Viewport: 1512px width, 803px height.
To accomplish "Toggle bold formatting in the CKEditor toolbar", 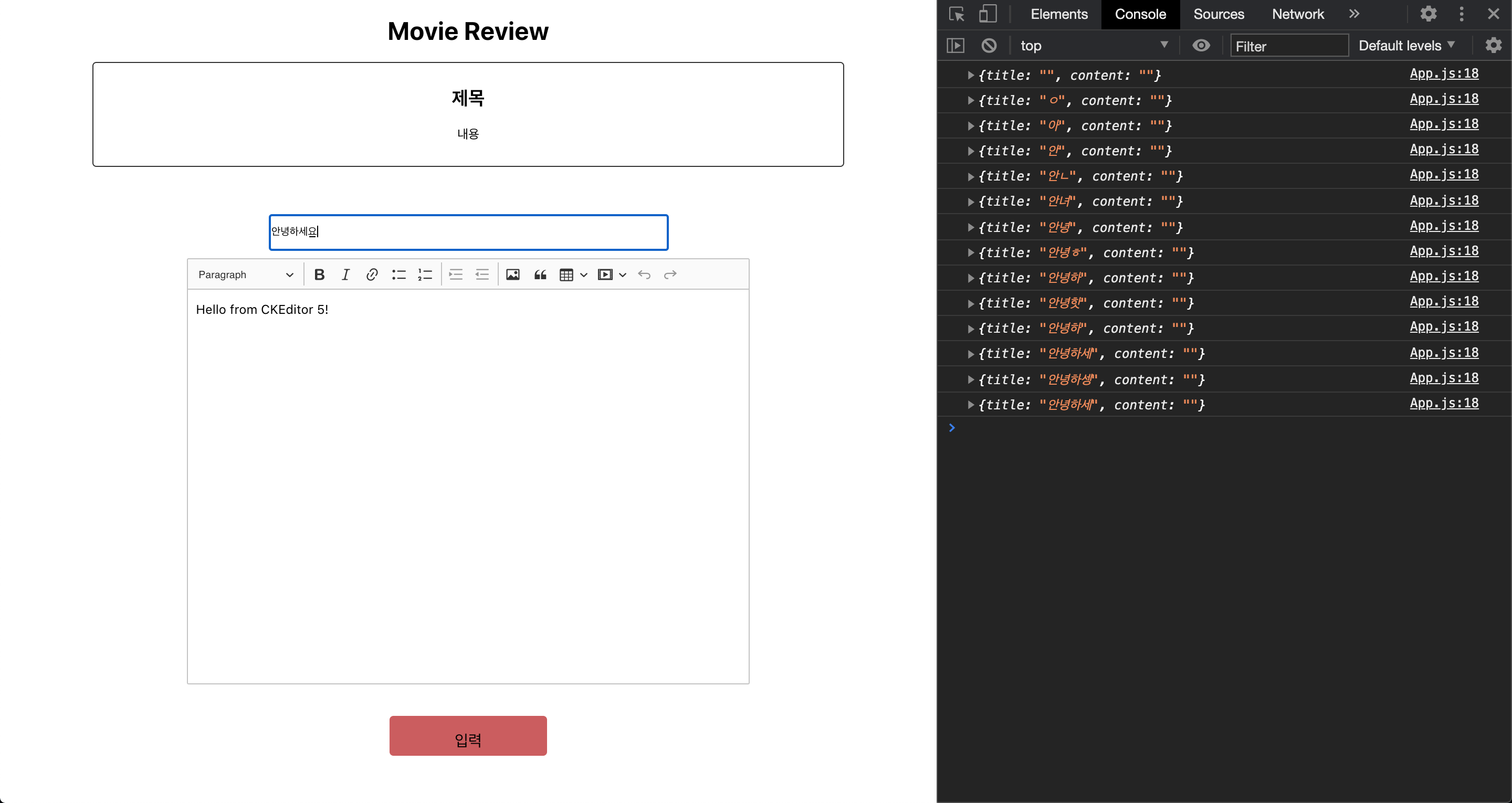I will point(319,274).
